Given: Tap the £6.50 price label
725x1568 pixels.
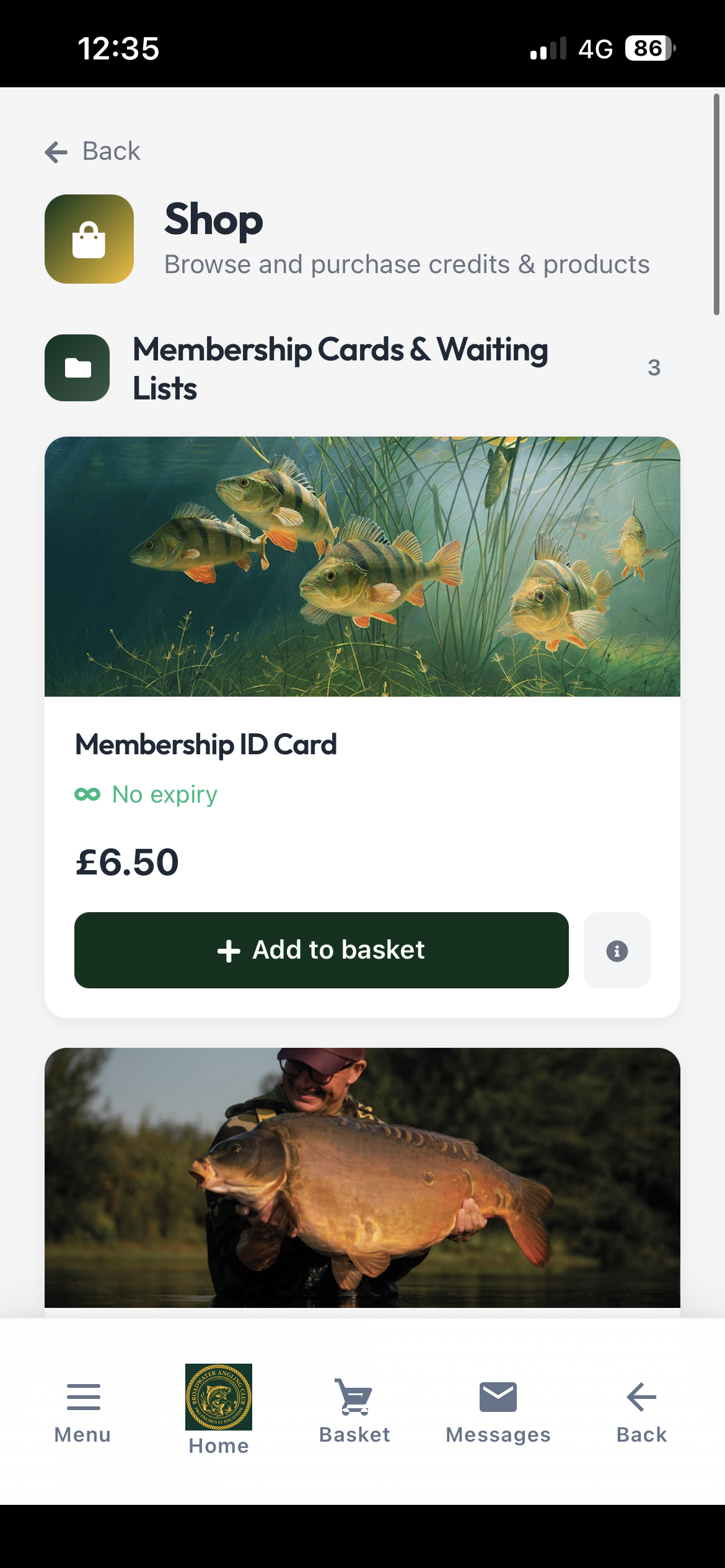Looking at the screenshot, I should (127, 862).
